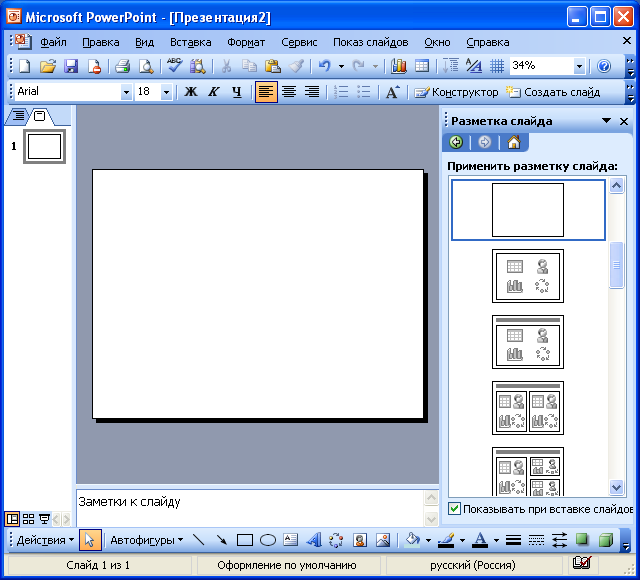Toggle bulleted list formatting

click(x=364, y=92)
